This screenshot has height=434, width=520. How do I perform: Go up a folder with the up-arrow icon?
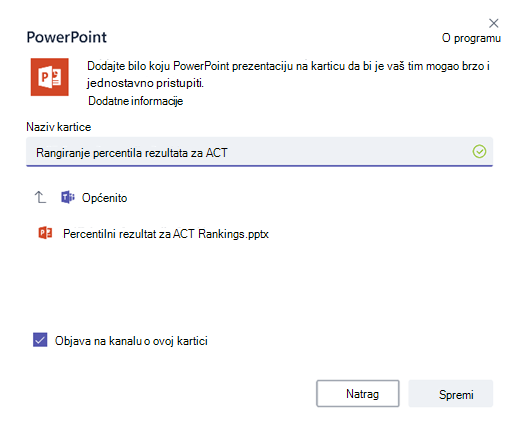(x=40, y=197)
